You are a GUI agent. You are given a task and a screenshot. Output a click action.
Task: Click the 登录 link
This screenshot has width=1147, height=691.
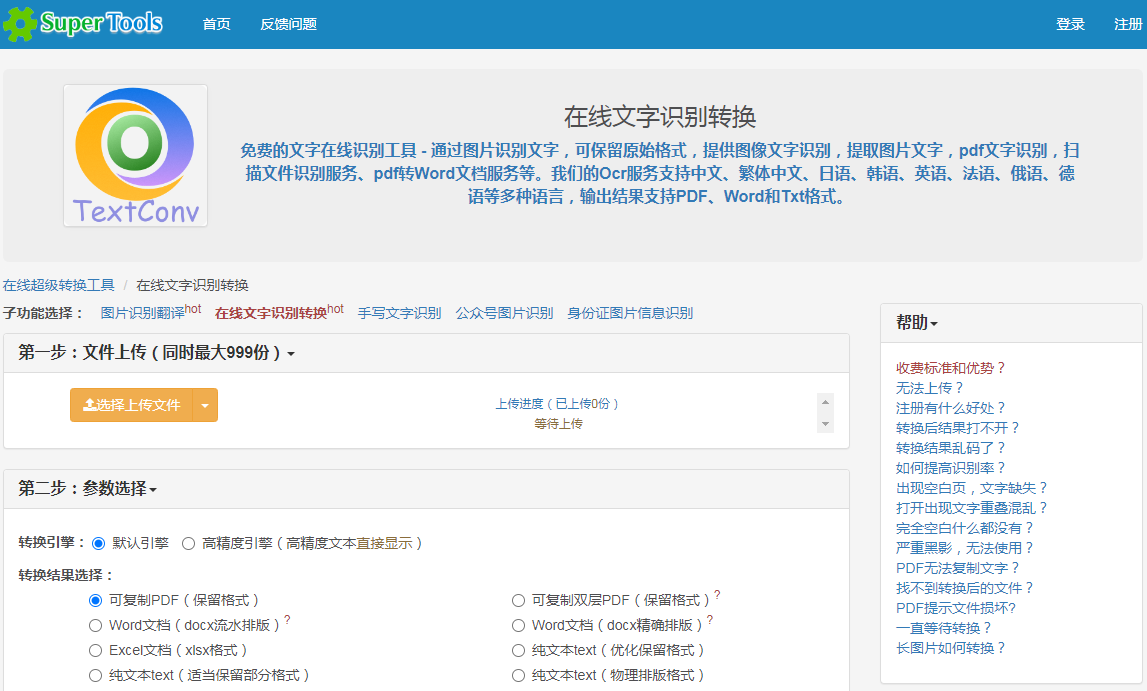(1070, 23)
